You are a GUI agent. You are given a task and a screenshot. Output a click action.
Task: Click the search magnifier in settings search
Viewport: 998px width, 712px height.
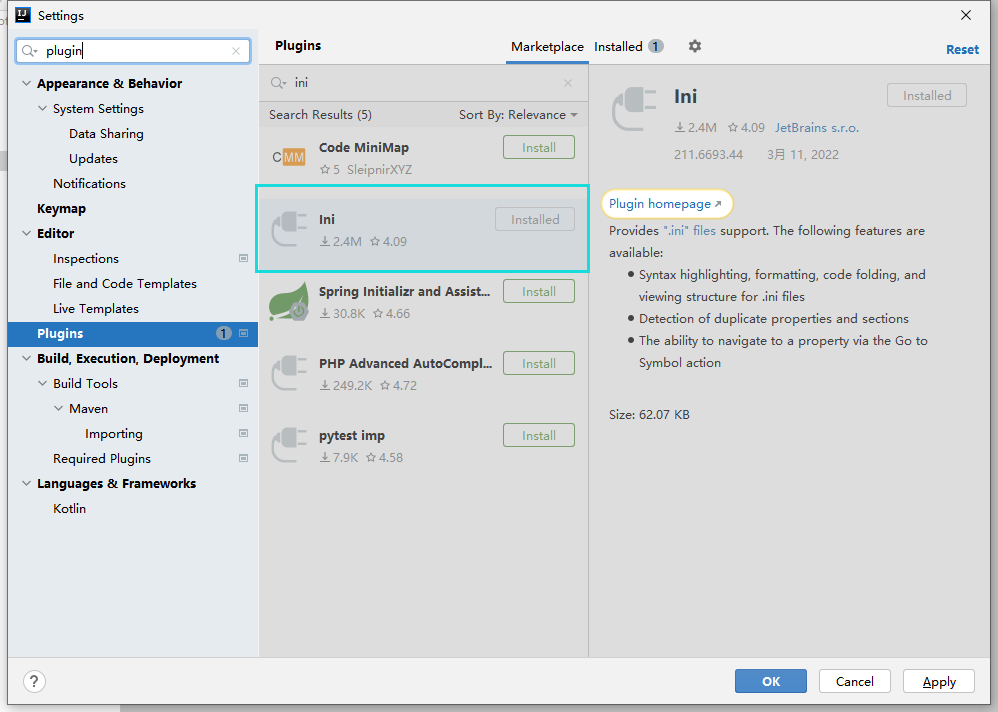coord(29,51)
